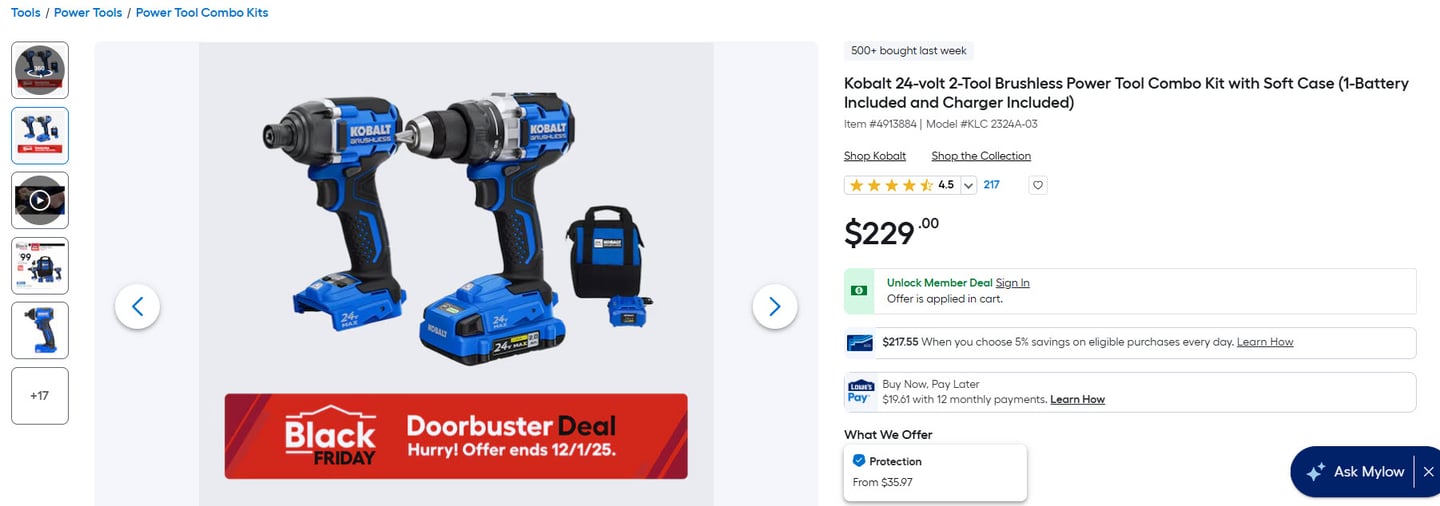Screen dimensions: 1440x506
Task: Go to previous product image arrow
Action: point(138,307)
